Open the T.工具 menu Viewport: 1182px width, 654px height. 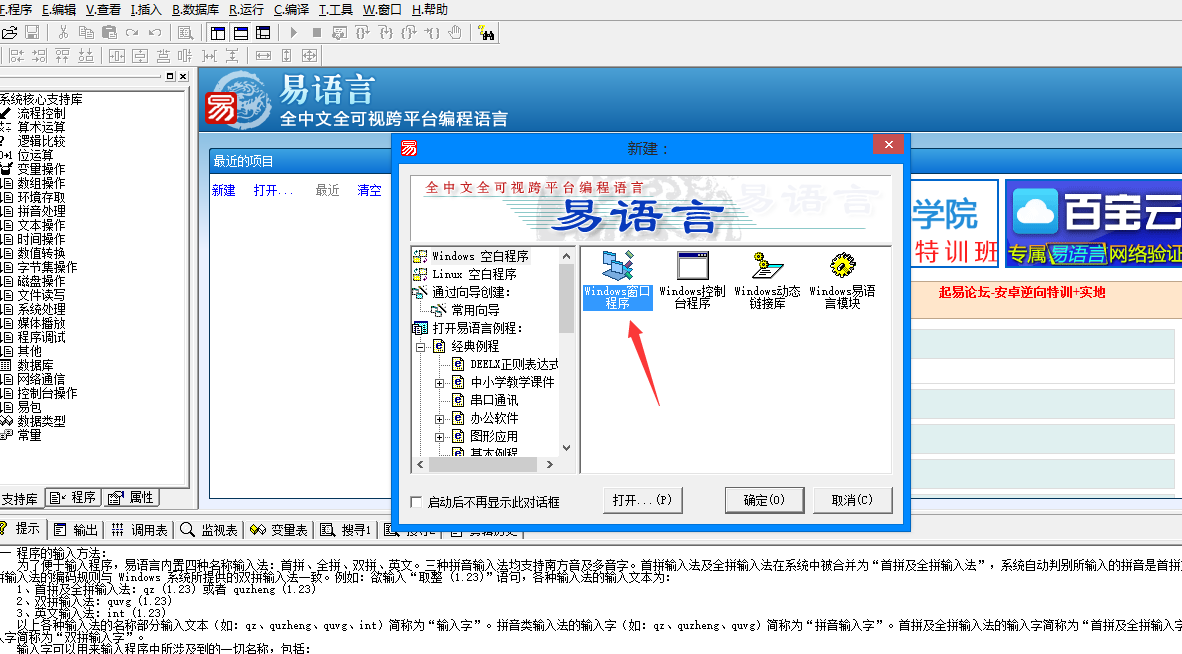pos(336,9)
